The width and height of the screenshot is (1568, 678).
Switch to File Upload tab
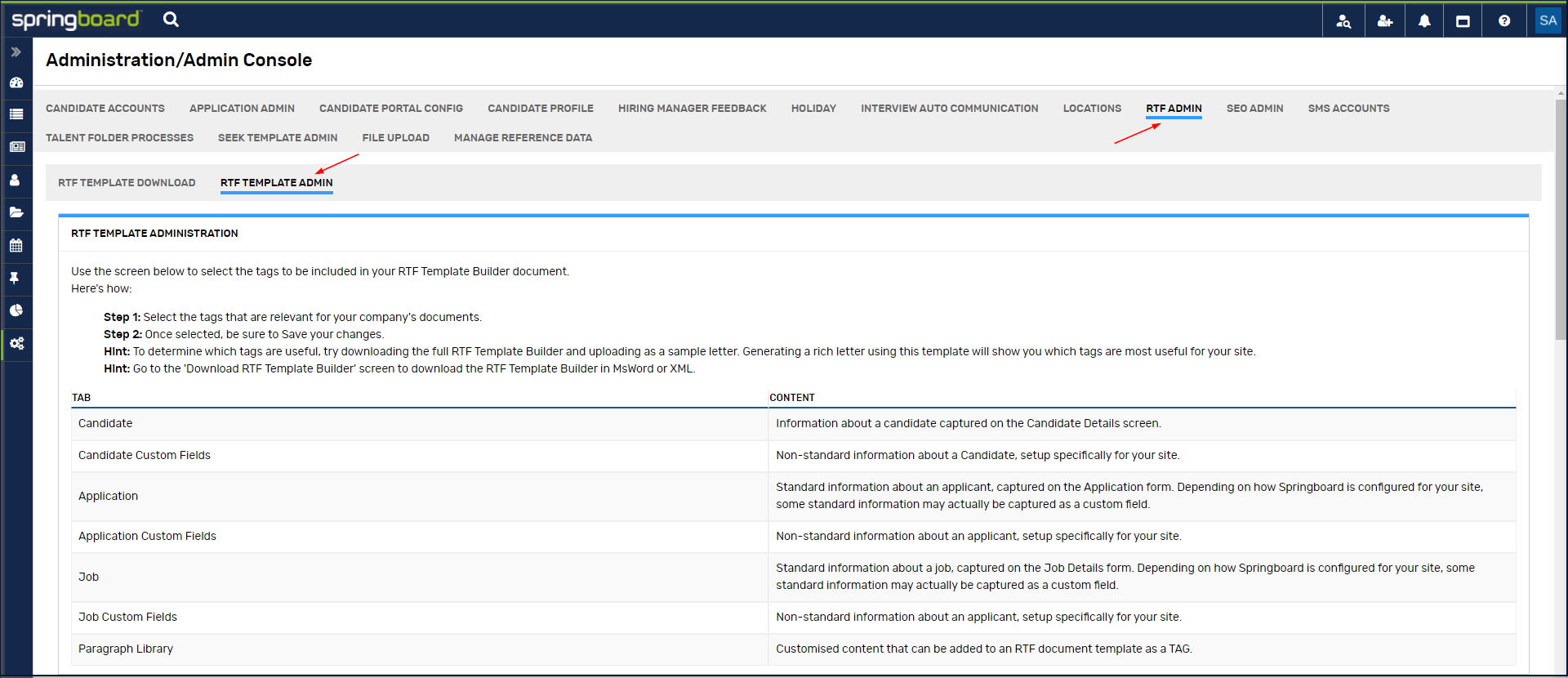pyautogui.click(x=396, y=137)
